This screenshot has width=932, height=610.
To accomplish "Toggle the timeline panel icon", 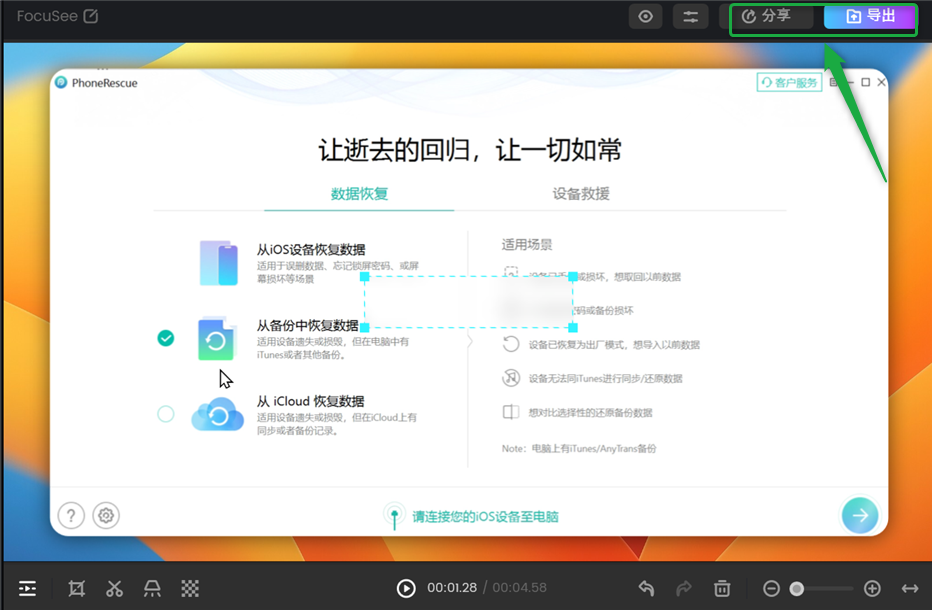I will 27,589.
